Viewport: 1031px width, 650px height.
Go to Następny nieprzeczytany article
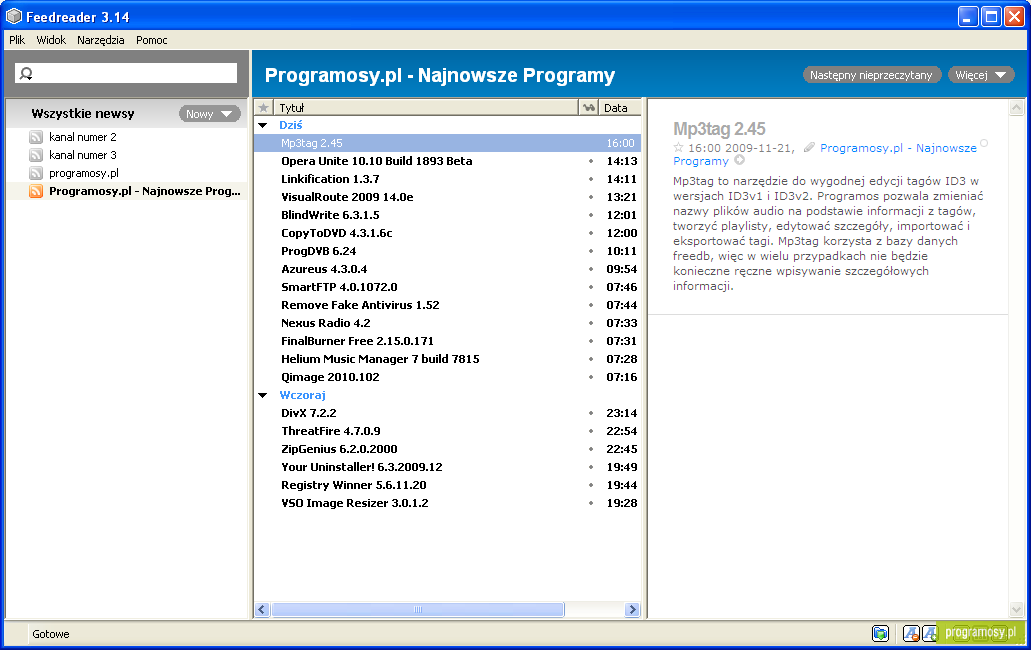[871, 75]
